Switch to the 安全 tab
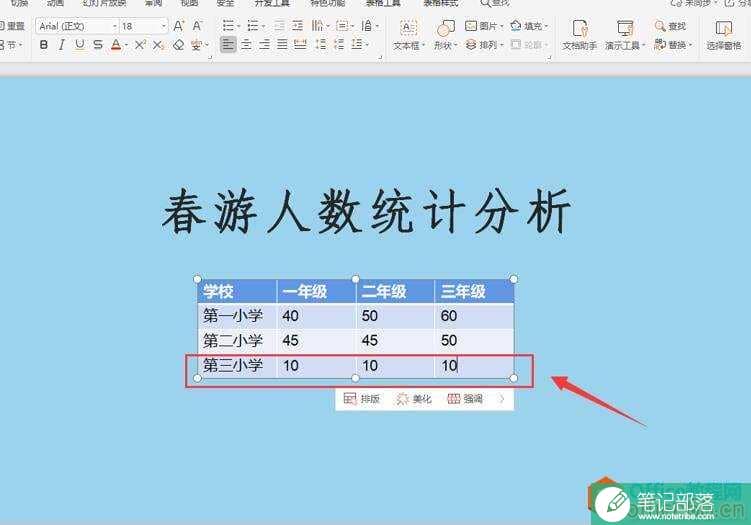751x525 pixels. pyautogui.click(x=225, y=3)
